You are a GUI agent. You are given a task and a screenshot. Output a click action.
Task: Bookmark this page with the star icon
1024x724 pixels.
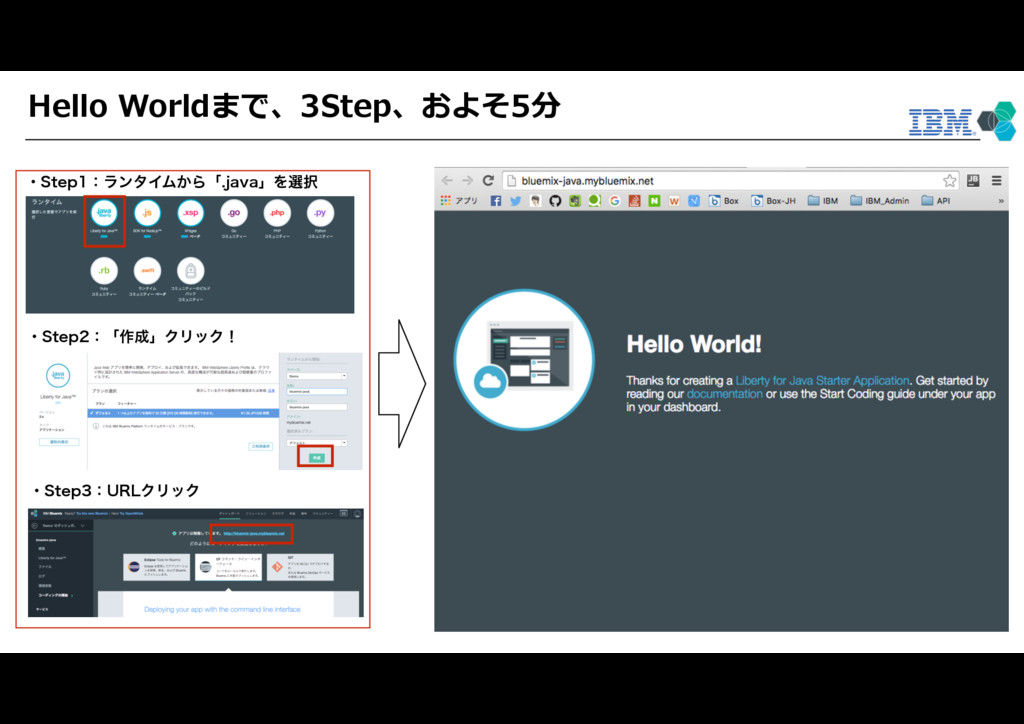click(950, 181)
